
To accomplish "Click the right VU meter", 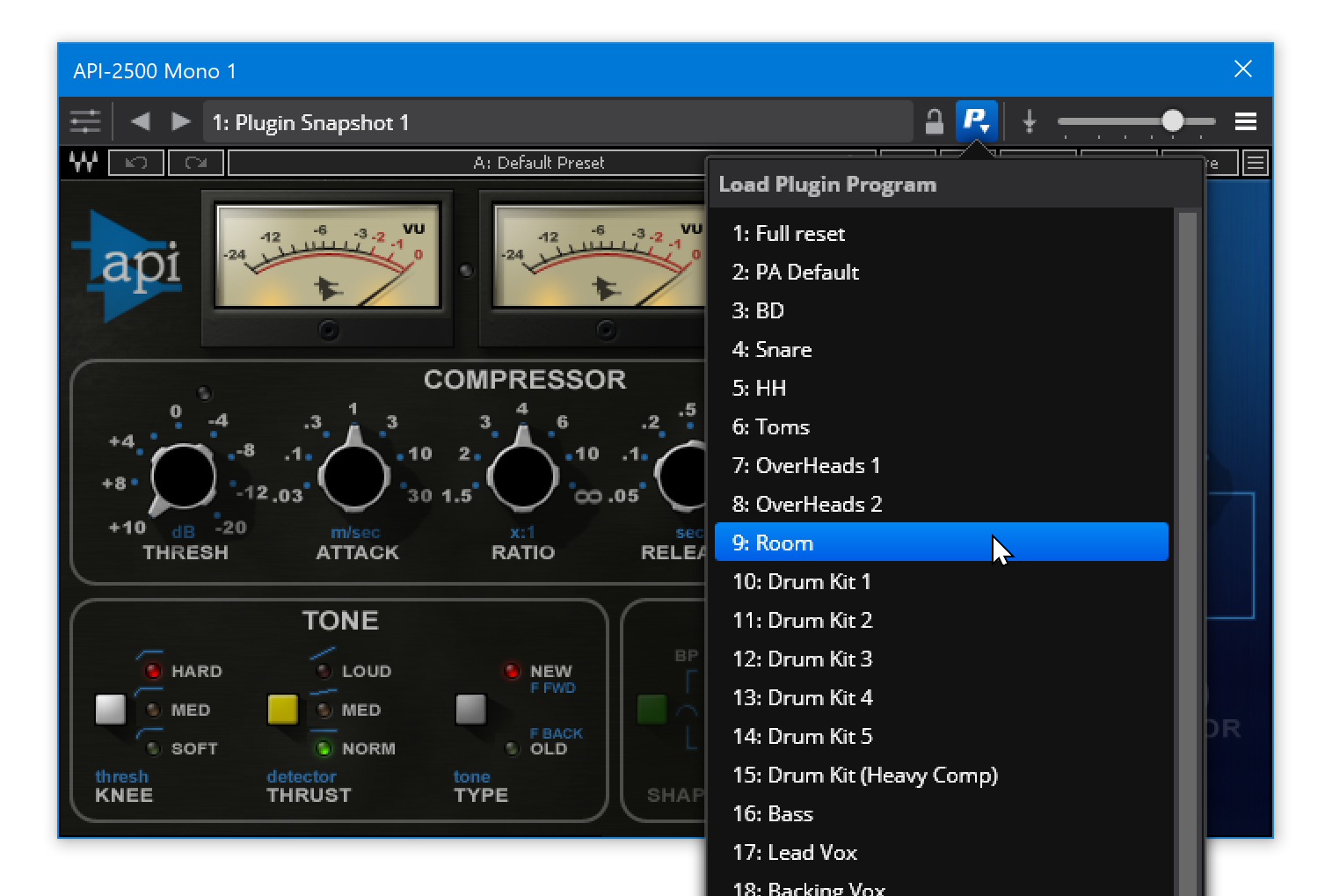I will [x=600, y=257].
